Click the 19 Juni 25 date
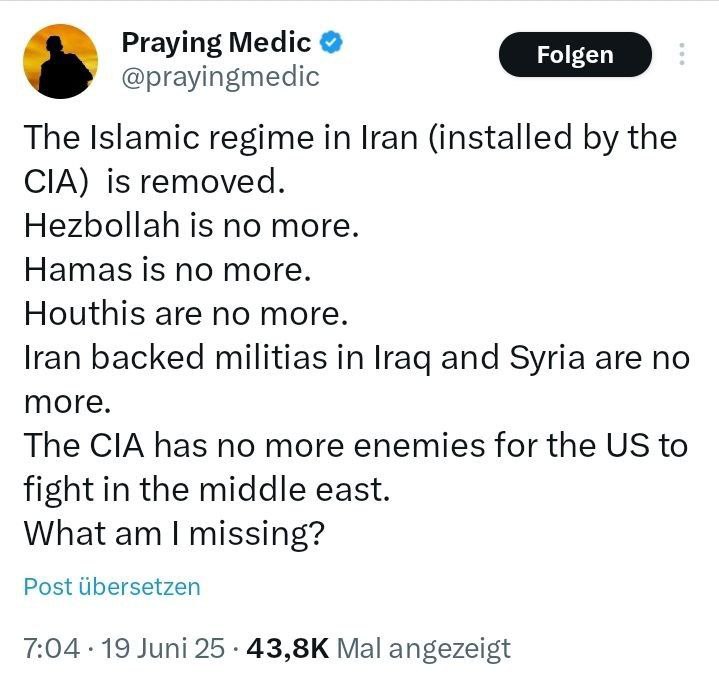 [x=163, y=648]
